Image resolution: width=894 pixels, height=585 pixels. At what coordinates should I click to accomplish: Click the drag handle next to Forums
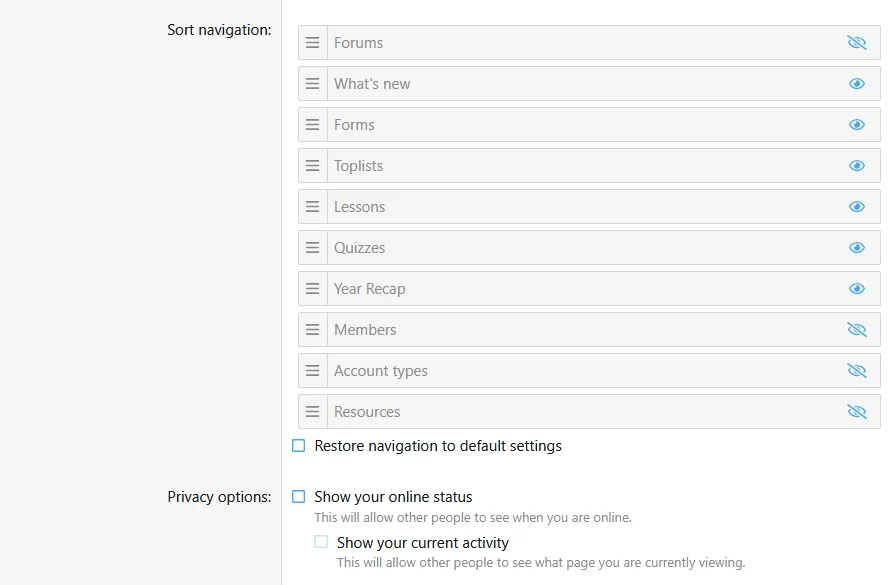(312, 42)
